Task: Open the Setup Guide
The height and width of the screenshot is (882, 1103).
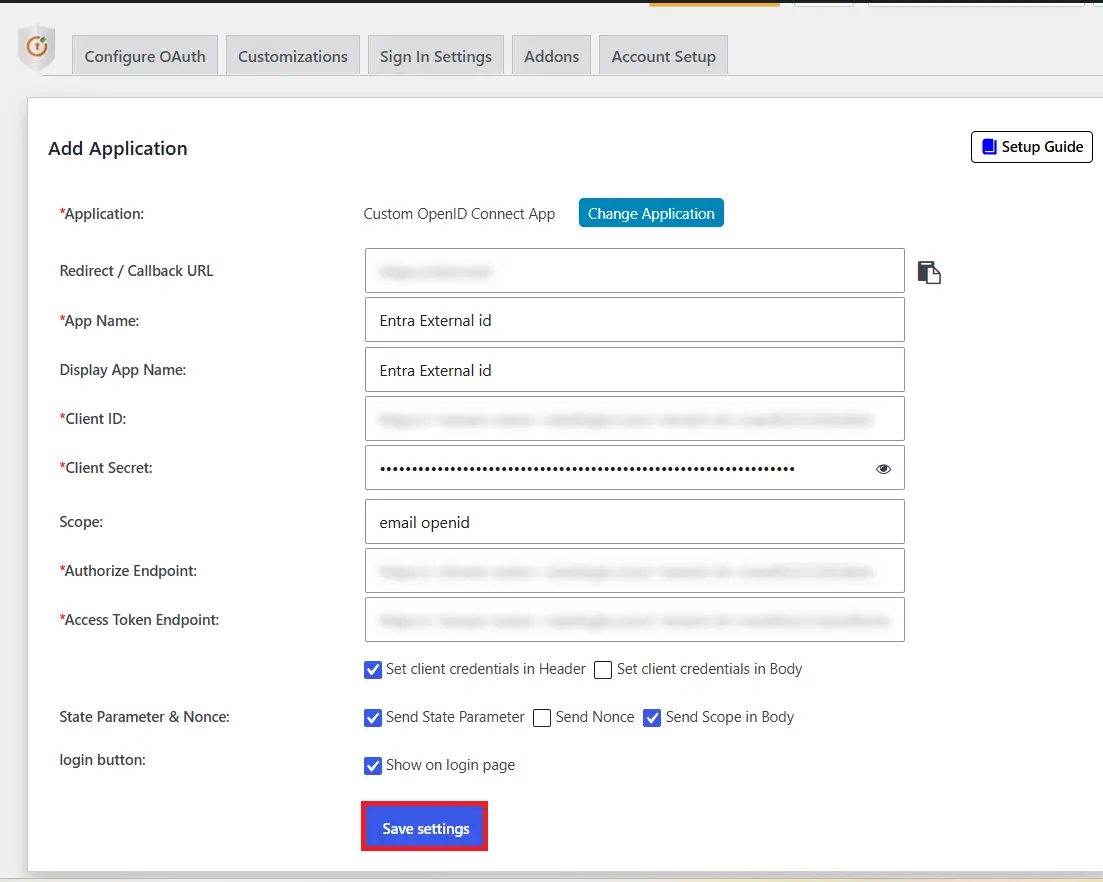Action: 1031,146
